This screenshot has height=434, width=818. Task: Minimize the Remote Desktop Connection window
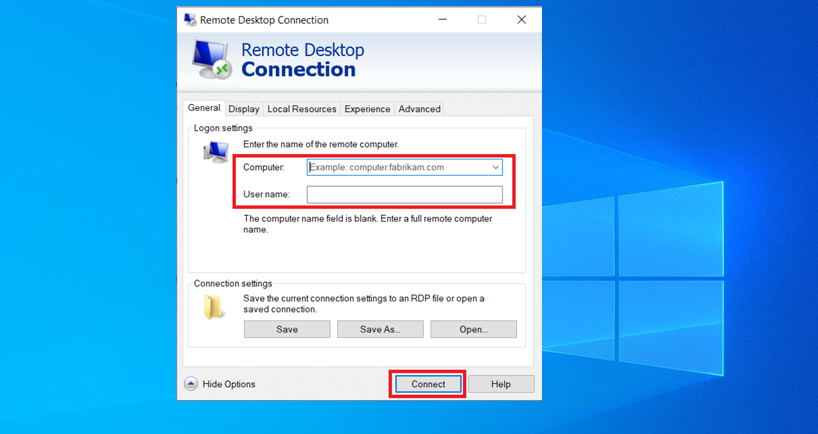pos(442,20)
